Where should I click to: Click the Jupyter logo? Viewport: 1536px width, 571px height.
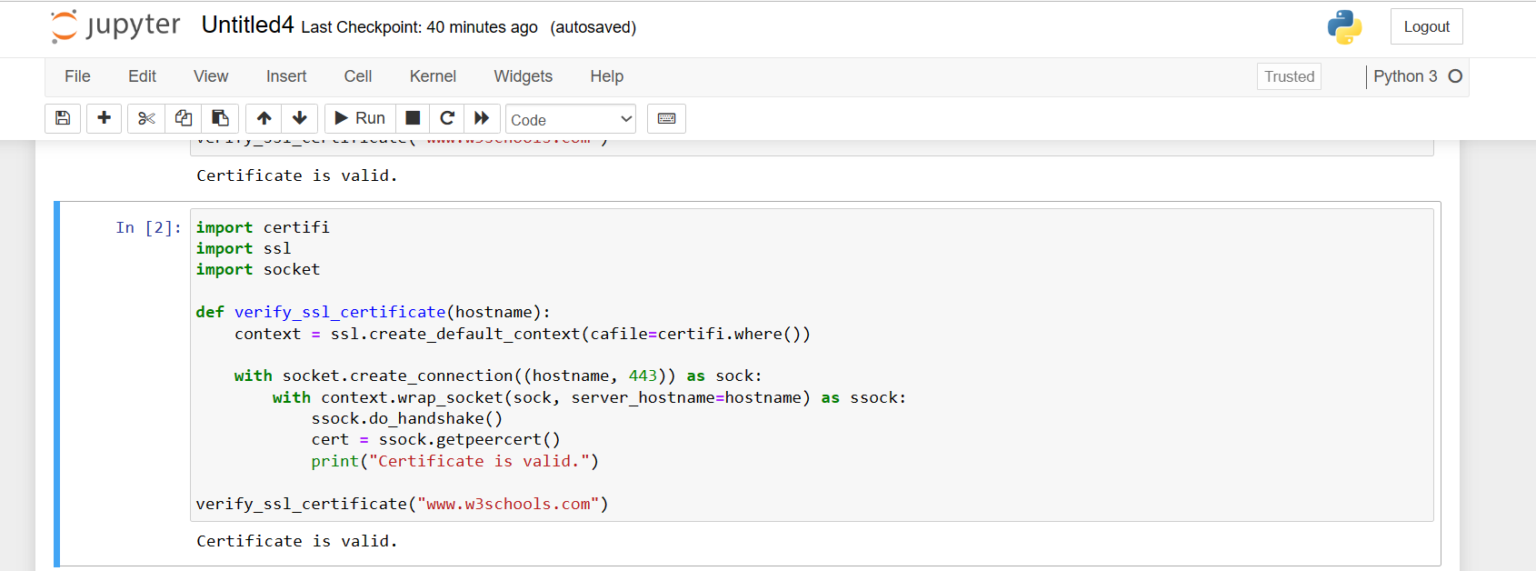click(x=116, y=27)
